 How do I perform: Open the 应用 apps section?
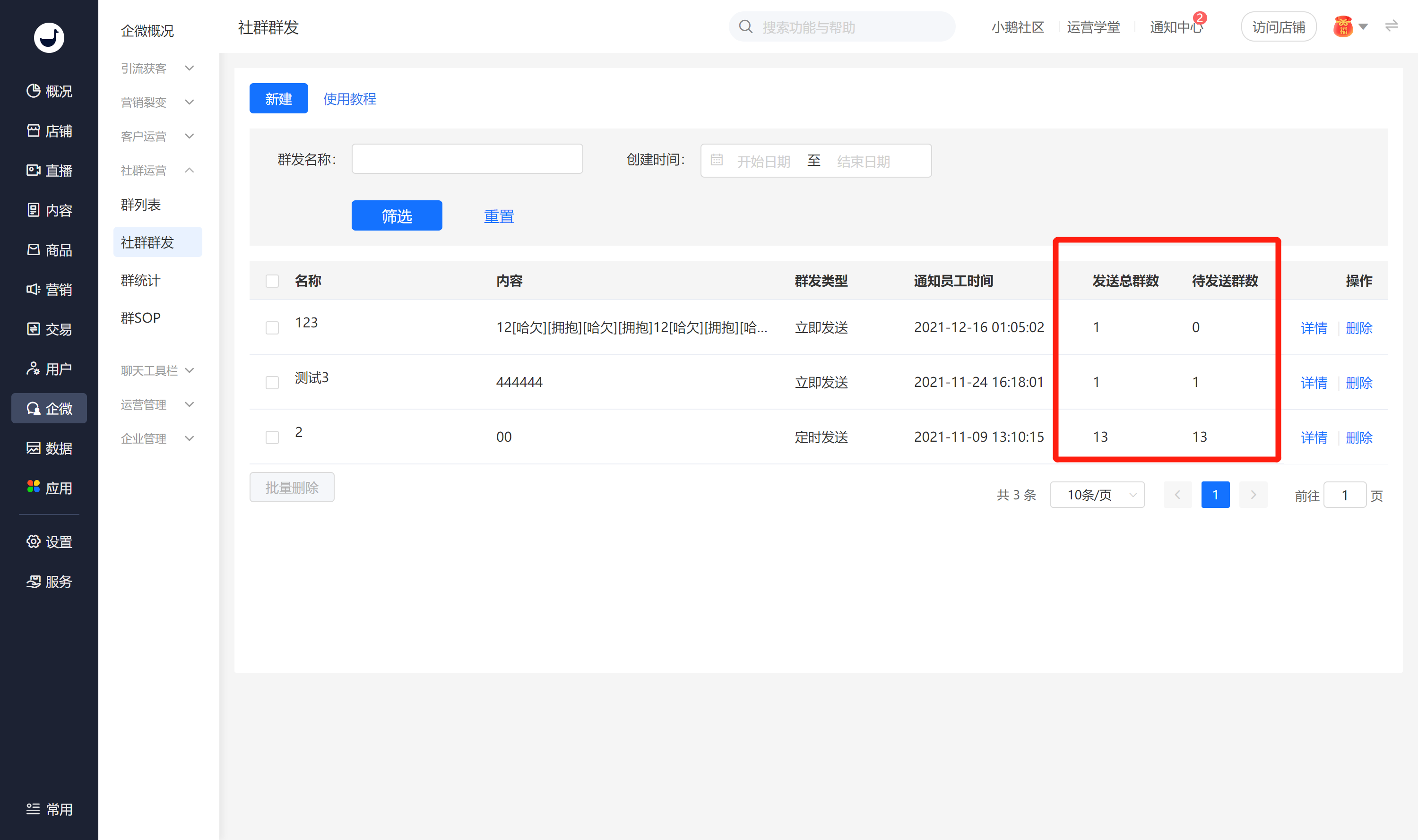[x=49, y=488]
